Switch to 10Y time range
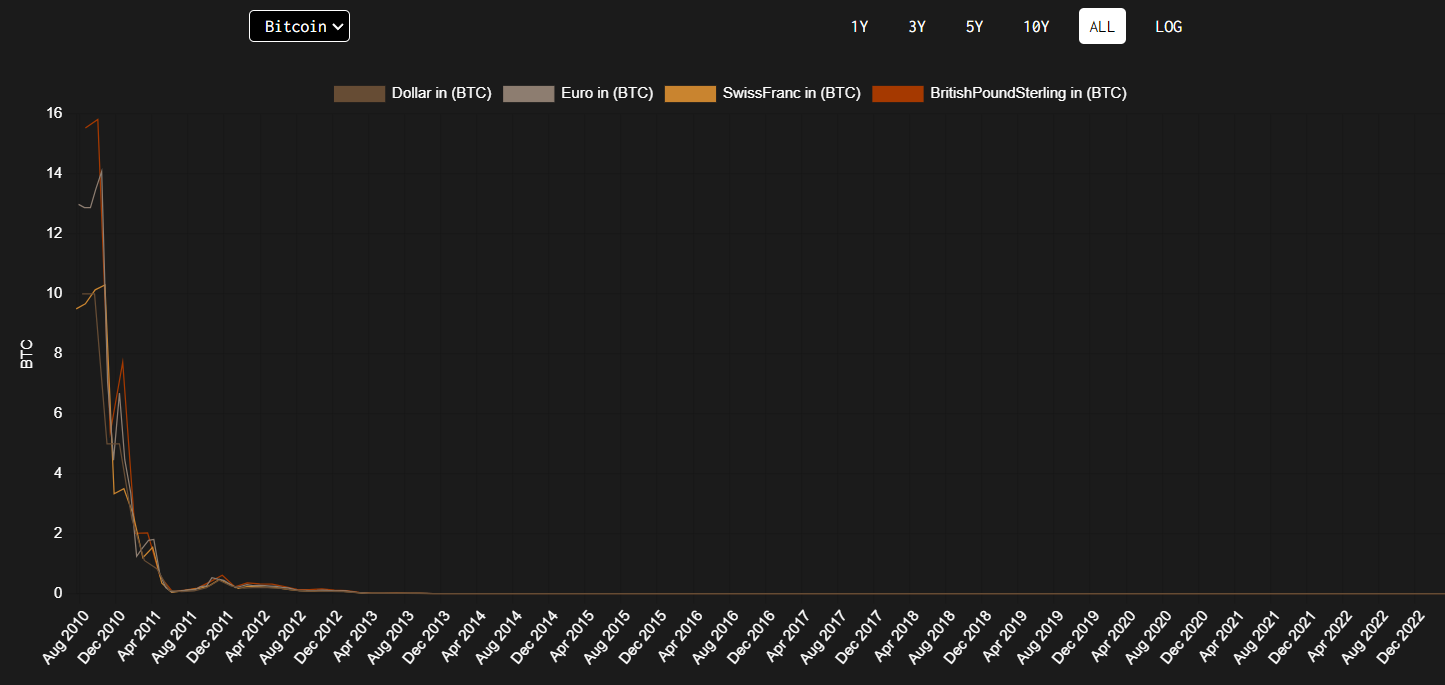The image size is (1445, 685). 1036,27
